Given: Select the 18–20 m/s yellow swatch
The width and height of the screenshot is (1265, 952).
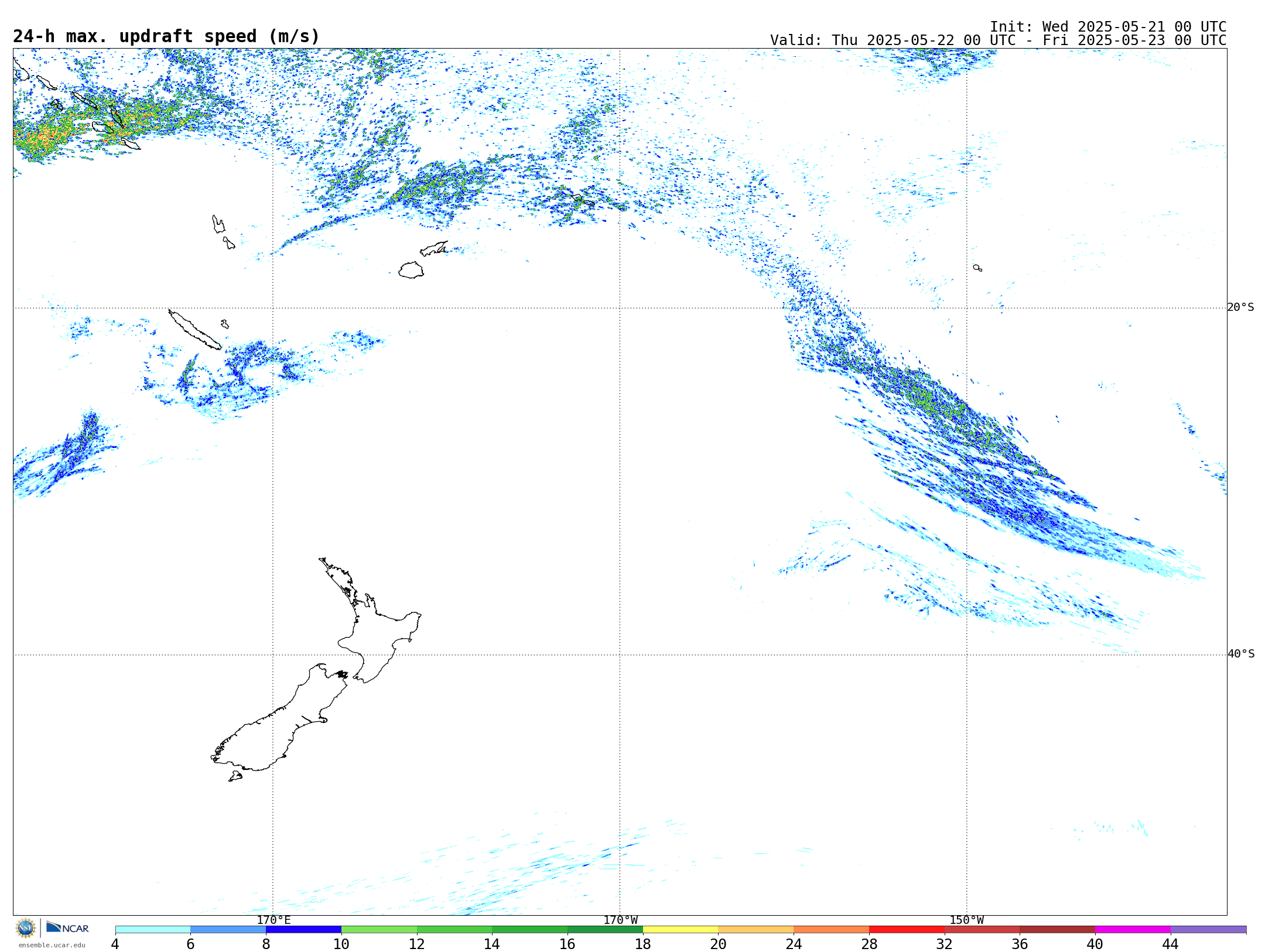Looking at the screenshot, I should pos(681,929).
